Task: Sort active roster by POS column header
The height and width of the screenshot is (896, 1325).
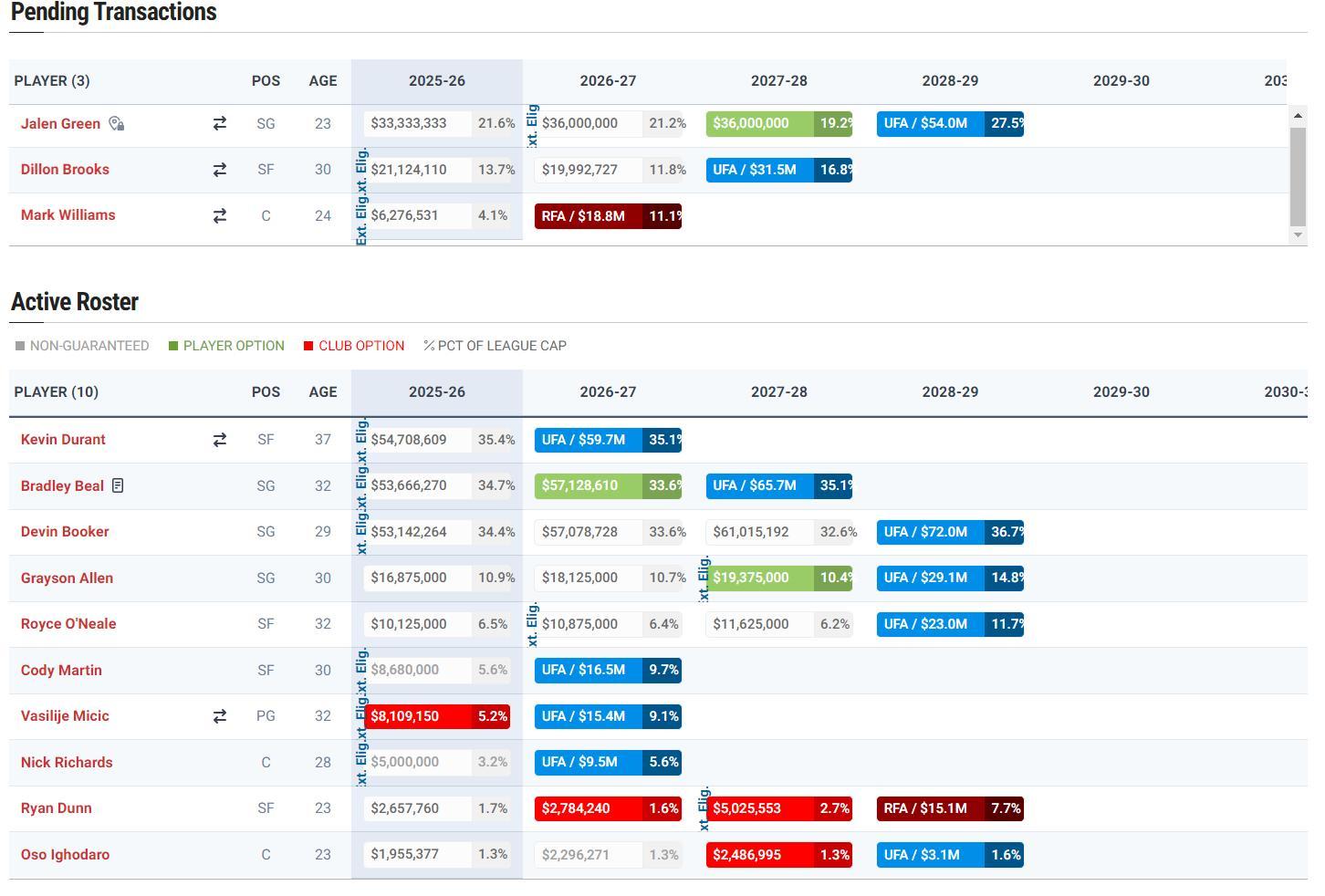Action: [266, 392]
